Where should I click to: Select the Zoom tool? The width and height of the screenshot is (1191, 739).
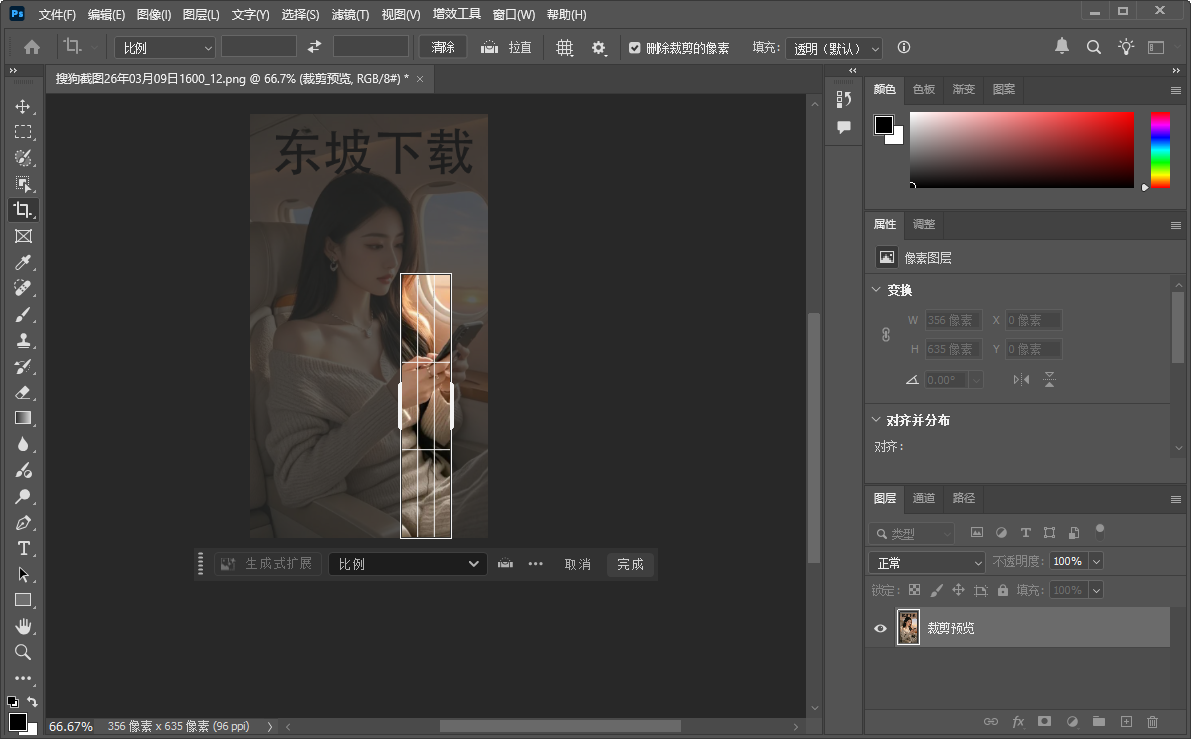24,652
